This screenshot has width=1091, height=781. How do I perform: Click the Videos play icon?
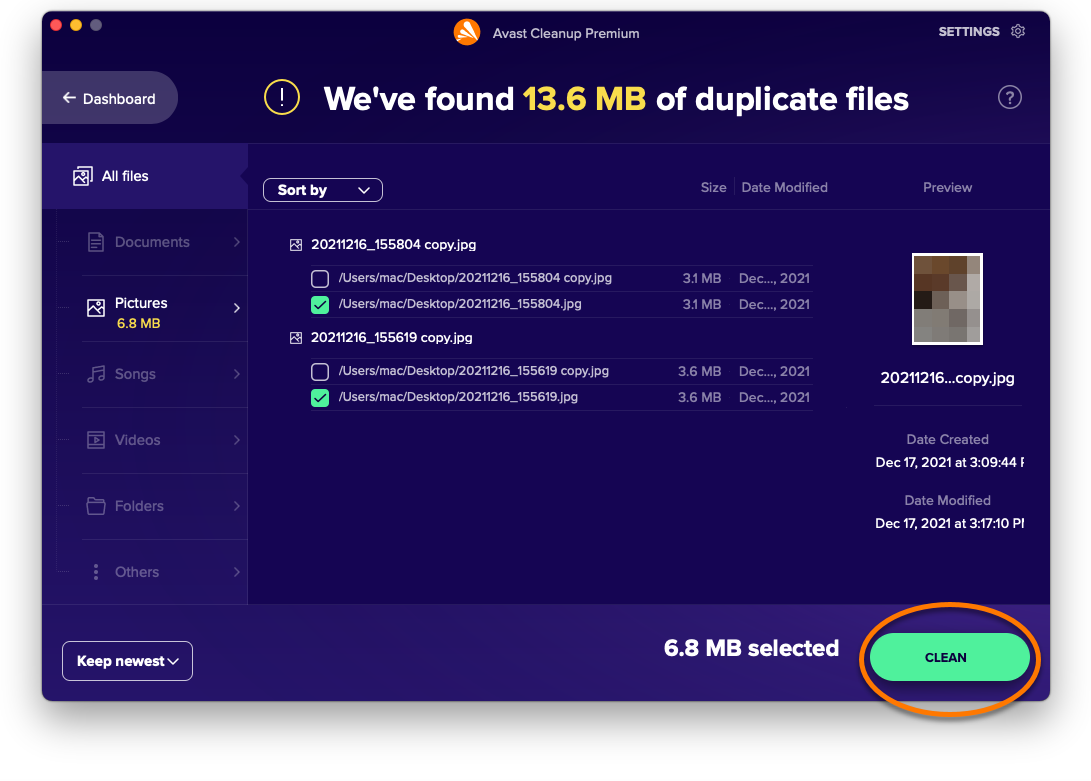coord(96,440)
